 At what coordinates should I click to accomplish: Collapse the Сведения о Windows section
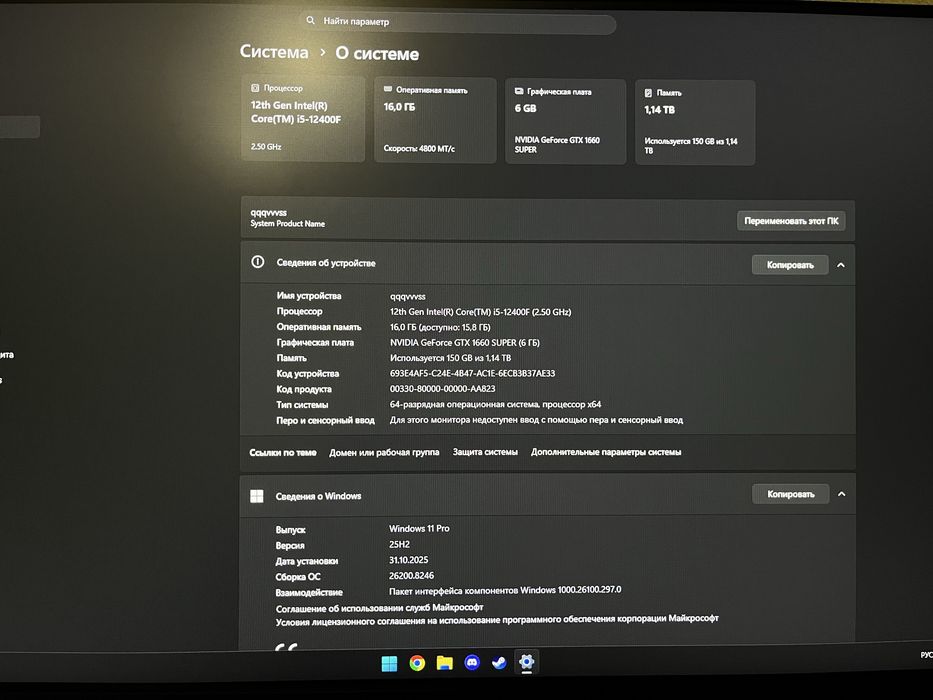(x=841, y=494)
